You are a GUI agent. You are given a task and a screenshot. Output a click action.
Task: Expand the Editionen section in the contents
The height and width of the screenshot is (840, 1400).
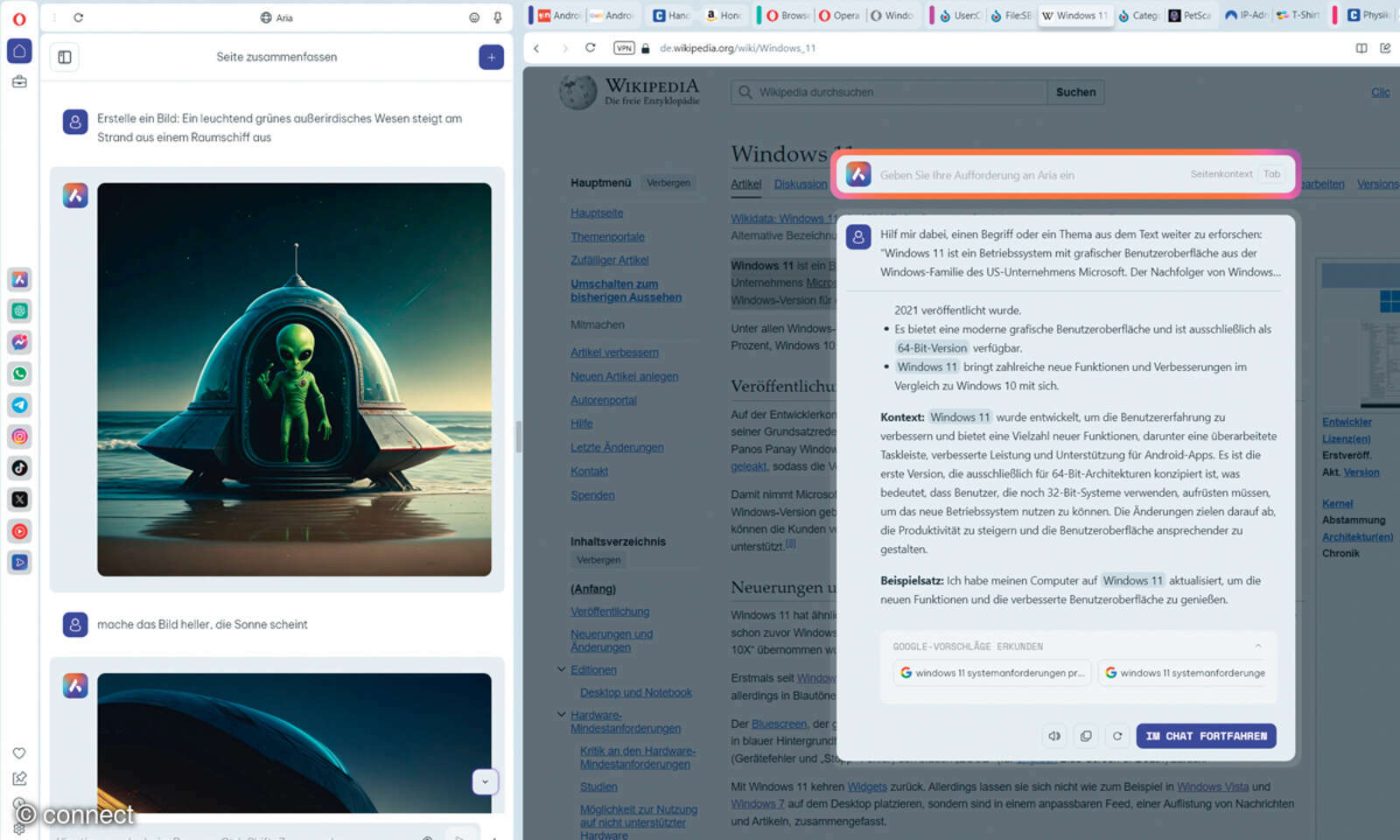(561, 669)
